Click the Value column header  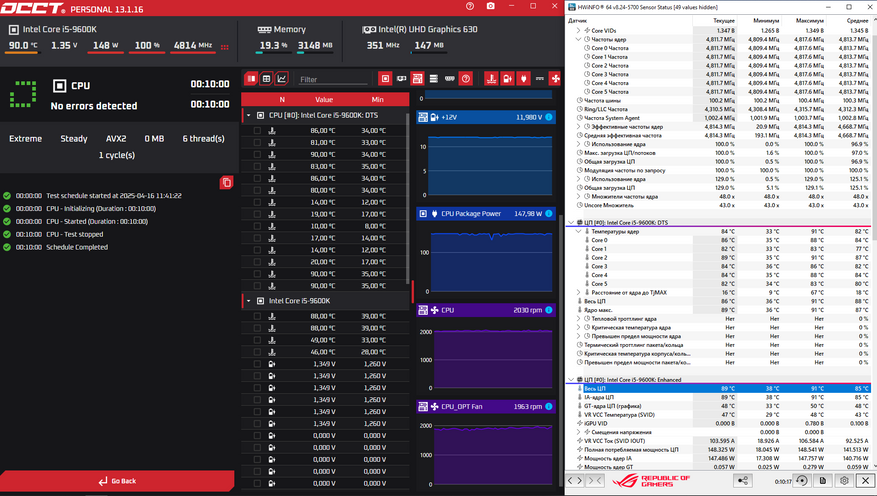[x=324, y=100]
